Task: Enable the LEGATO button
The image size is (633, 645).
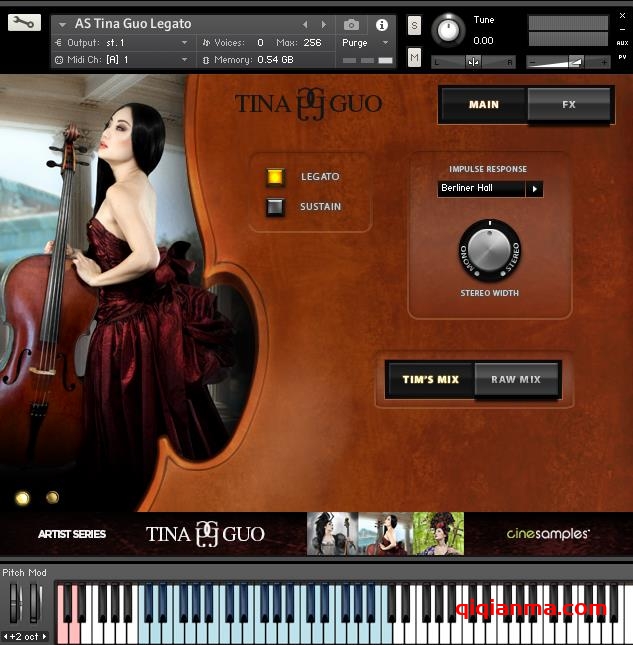Action: click(x=275, y=177)
